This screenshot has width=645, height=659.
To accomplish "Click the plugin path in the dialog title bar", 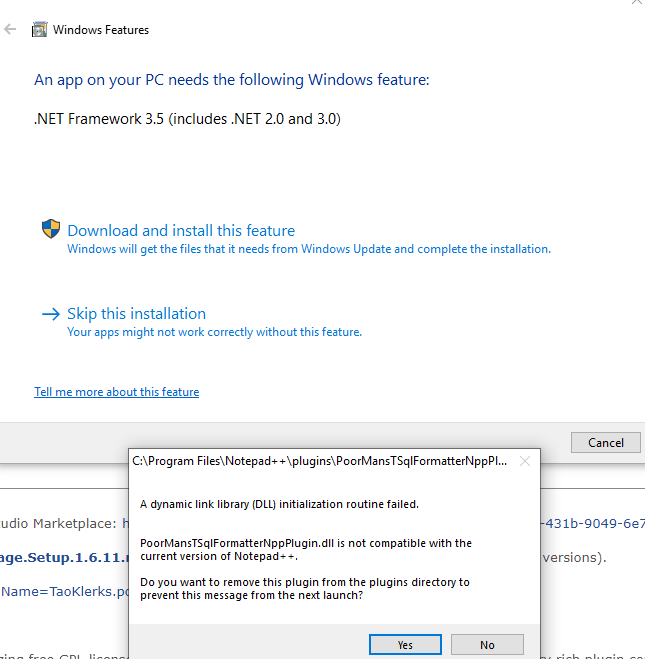I will click(319, 461).
